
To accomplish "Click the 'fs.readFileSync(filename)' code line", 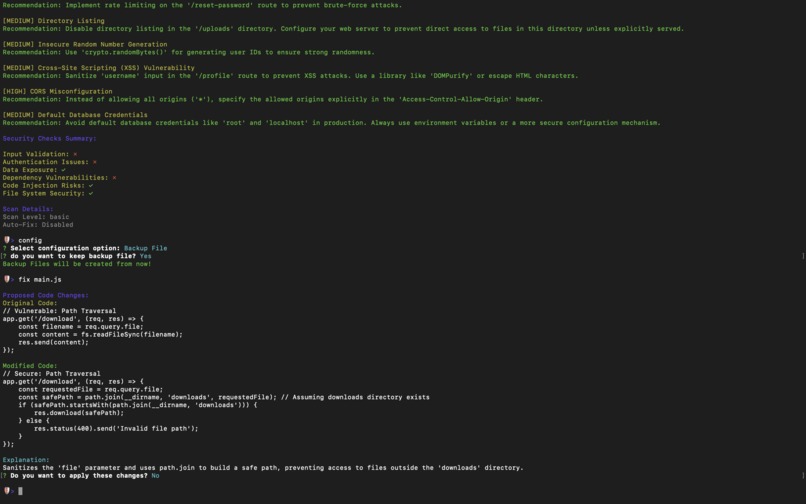I will [x=100, y=335].
